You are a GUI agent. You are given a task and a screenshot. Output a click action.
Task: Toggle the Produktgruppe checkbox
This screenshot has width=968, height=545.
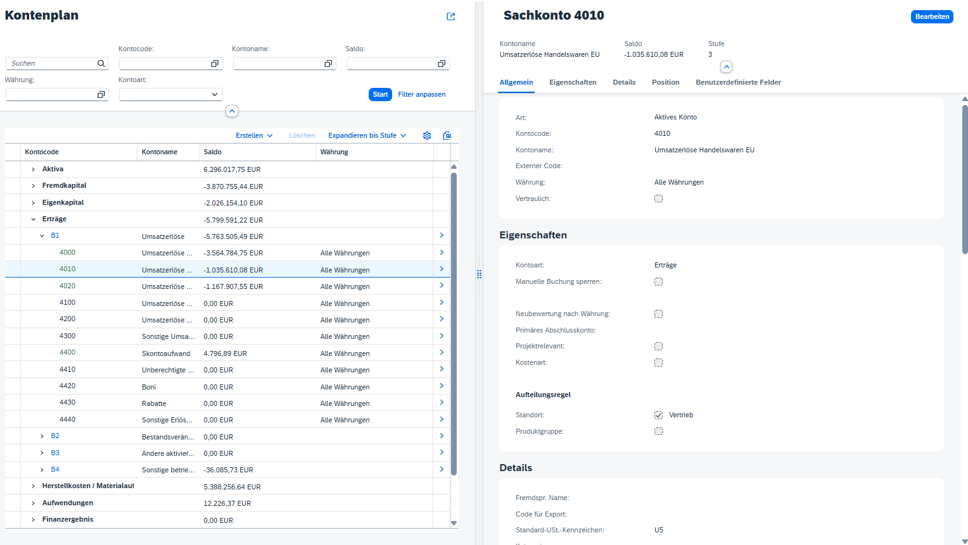(x=659, y=431)
